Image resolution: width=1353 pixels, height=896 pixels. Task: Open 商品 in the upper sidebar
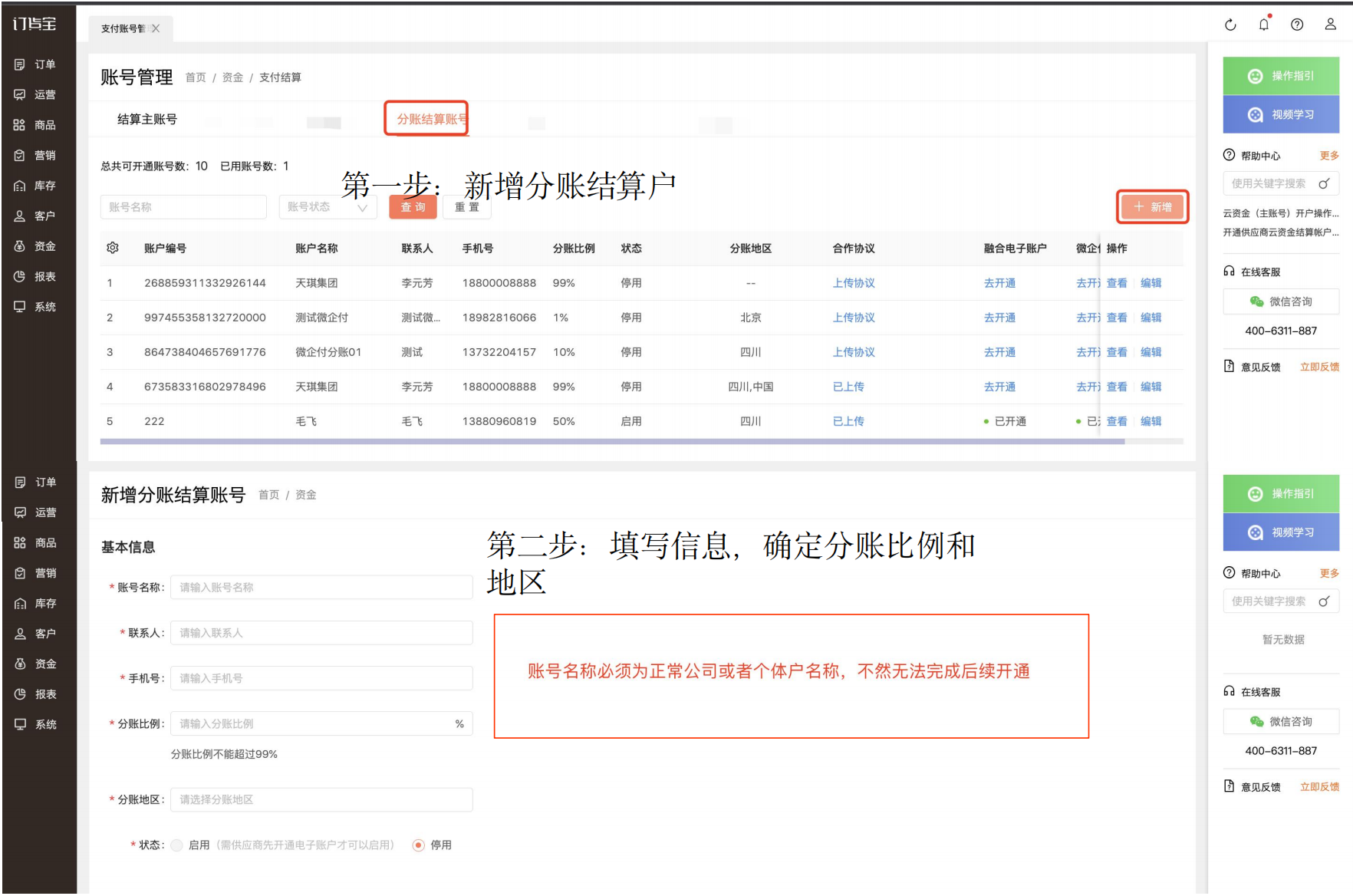coord(35,125)
